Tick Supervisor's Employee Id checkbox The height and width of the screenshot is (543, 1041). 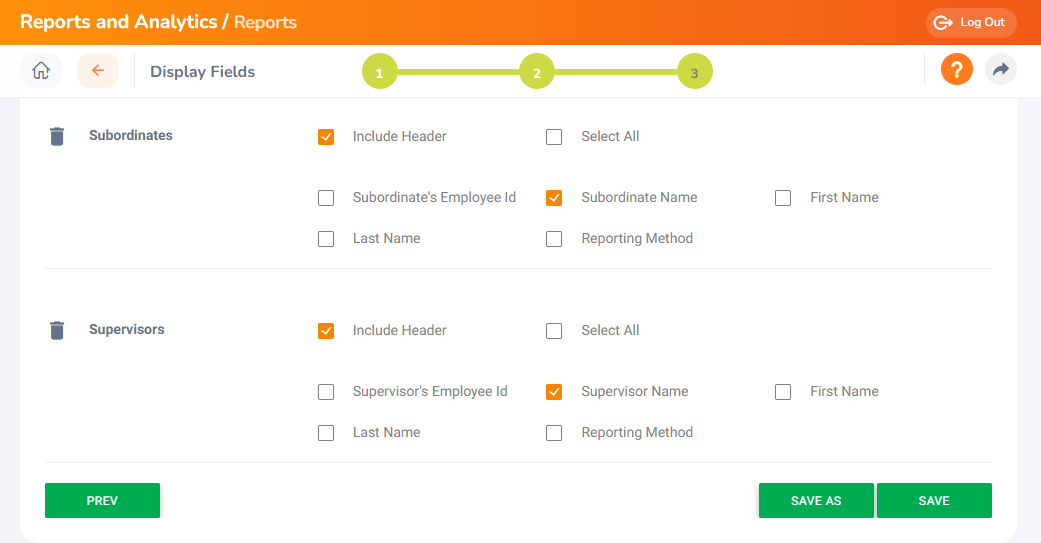326,392
